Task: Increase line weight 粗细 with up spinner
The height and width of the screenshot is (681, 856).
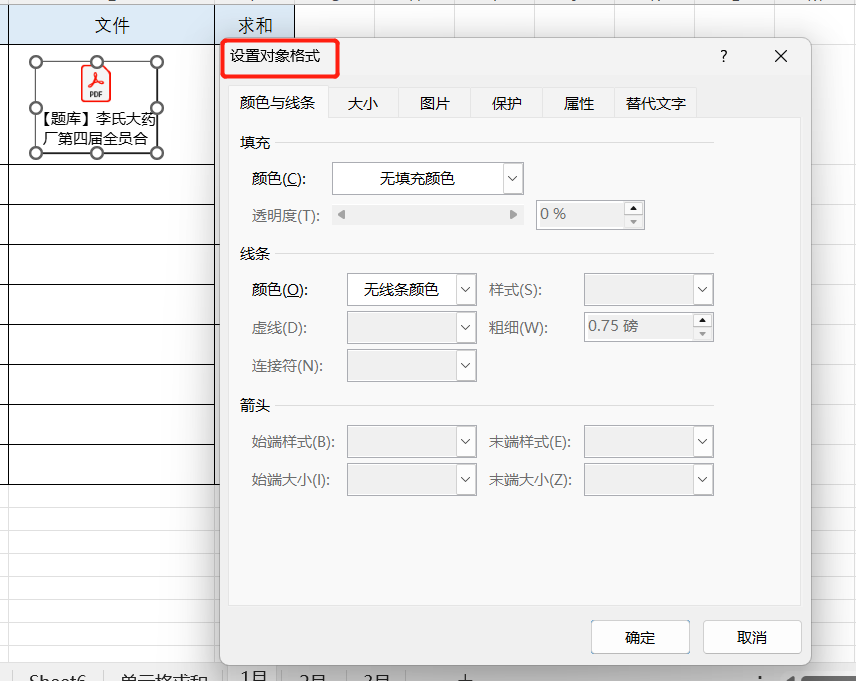Action: click(x=703, y=320)
